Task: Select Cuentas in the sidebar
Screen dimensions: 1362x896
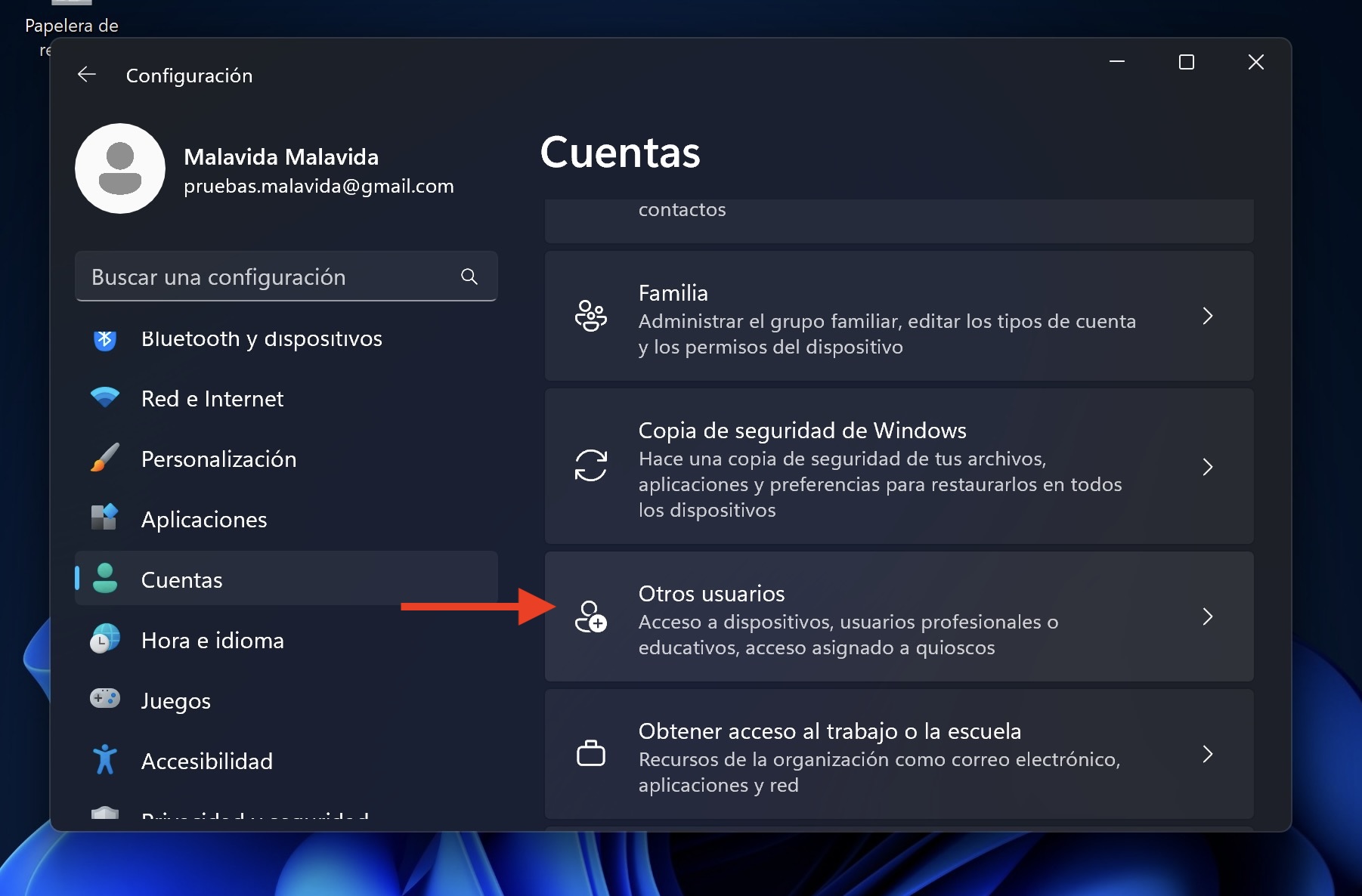Action: coord(181,579)
